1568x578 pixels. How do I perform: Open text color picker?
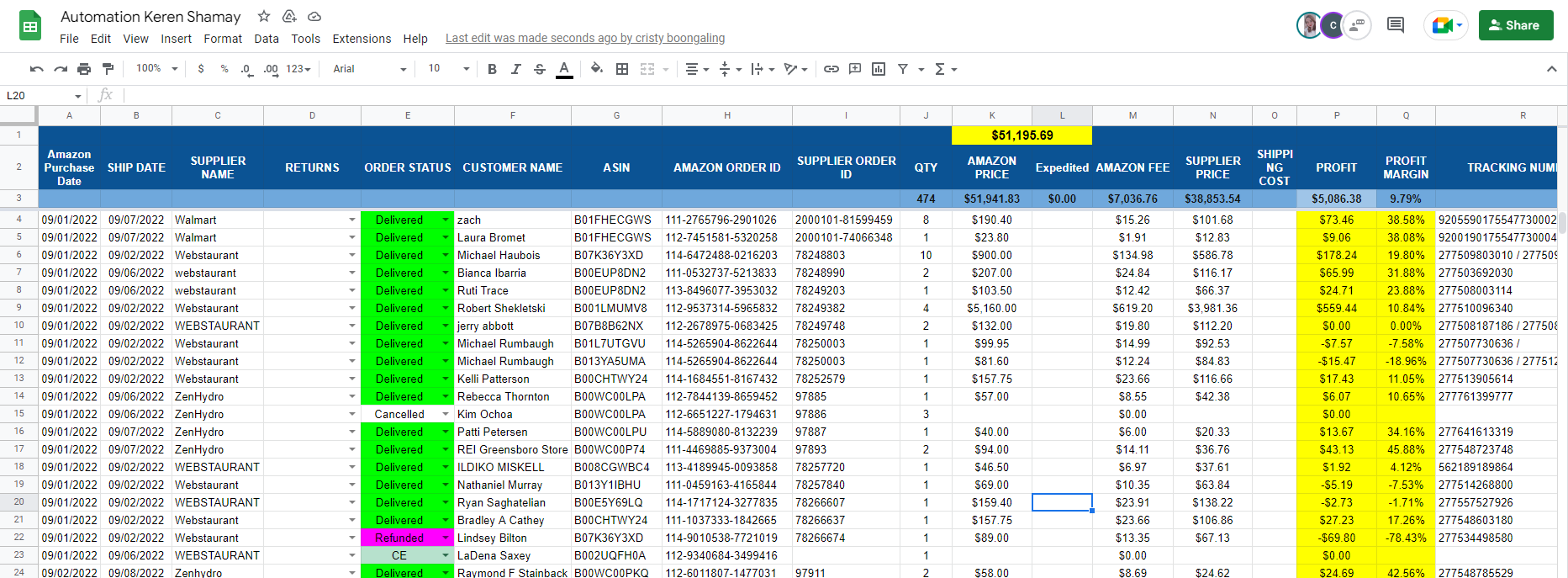(x=564, y=69)
